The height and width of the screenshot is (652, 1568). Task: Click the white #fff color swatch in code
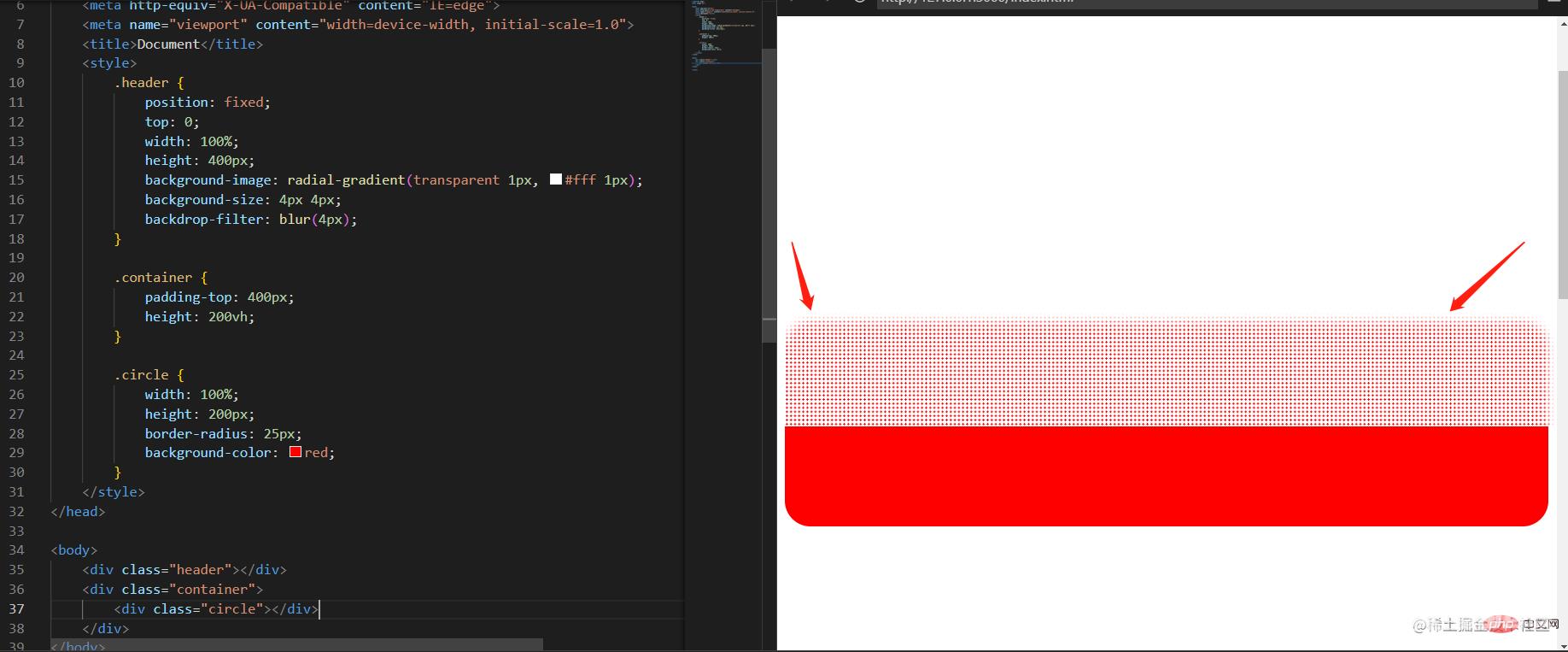(556, 179)
